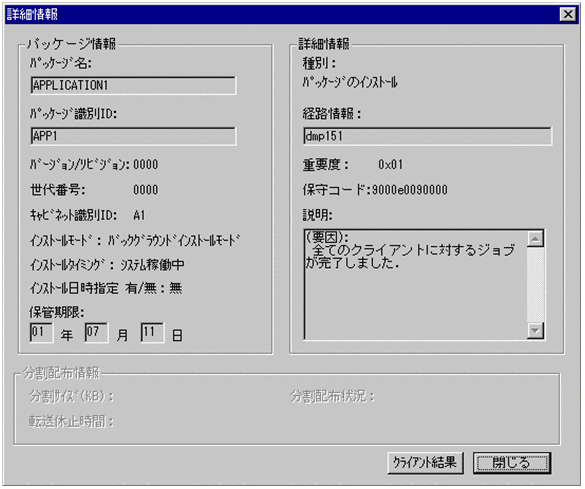Click the パッケージ名 field containing APPLICATION1
The width and height of the screenshot is (585, 489).
pyautogui.click(x=133, y=85)
